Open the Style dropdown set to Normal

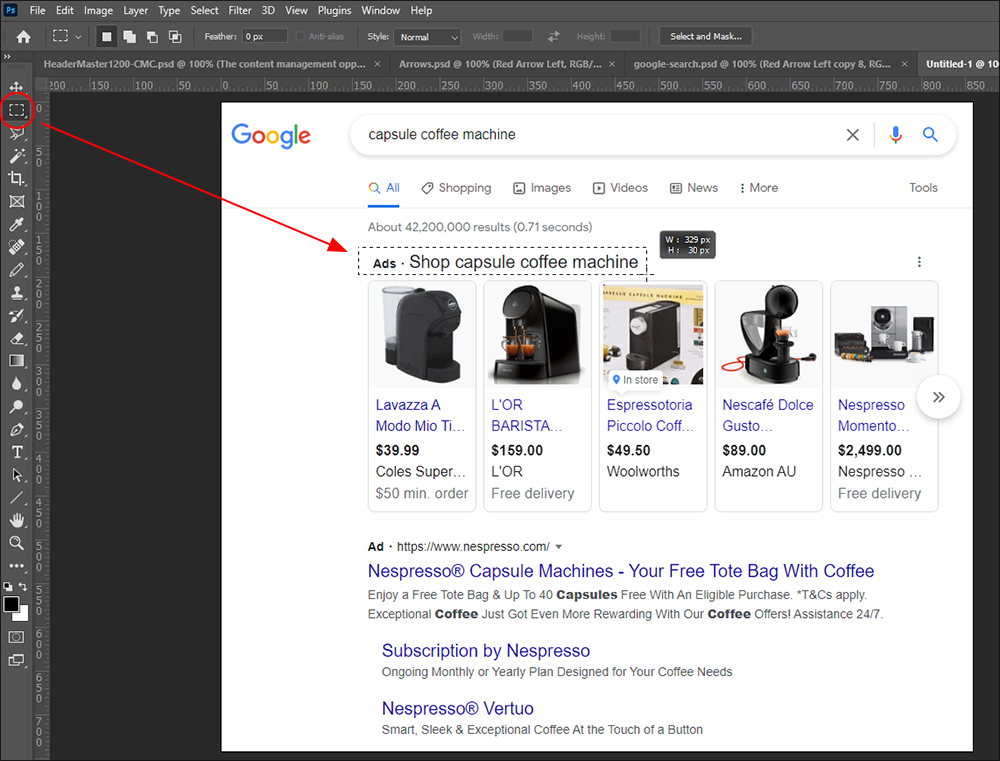click(427, 37)
